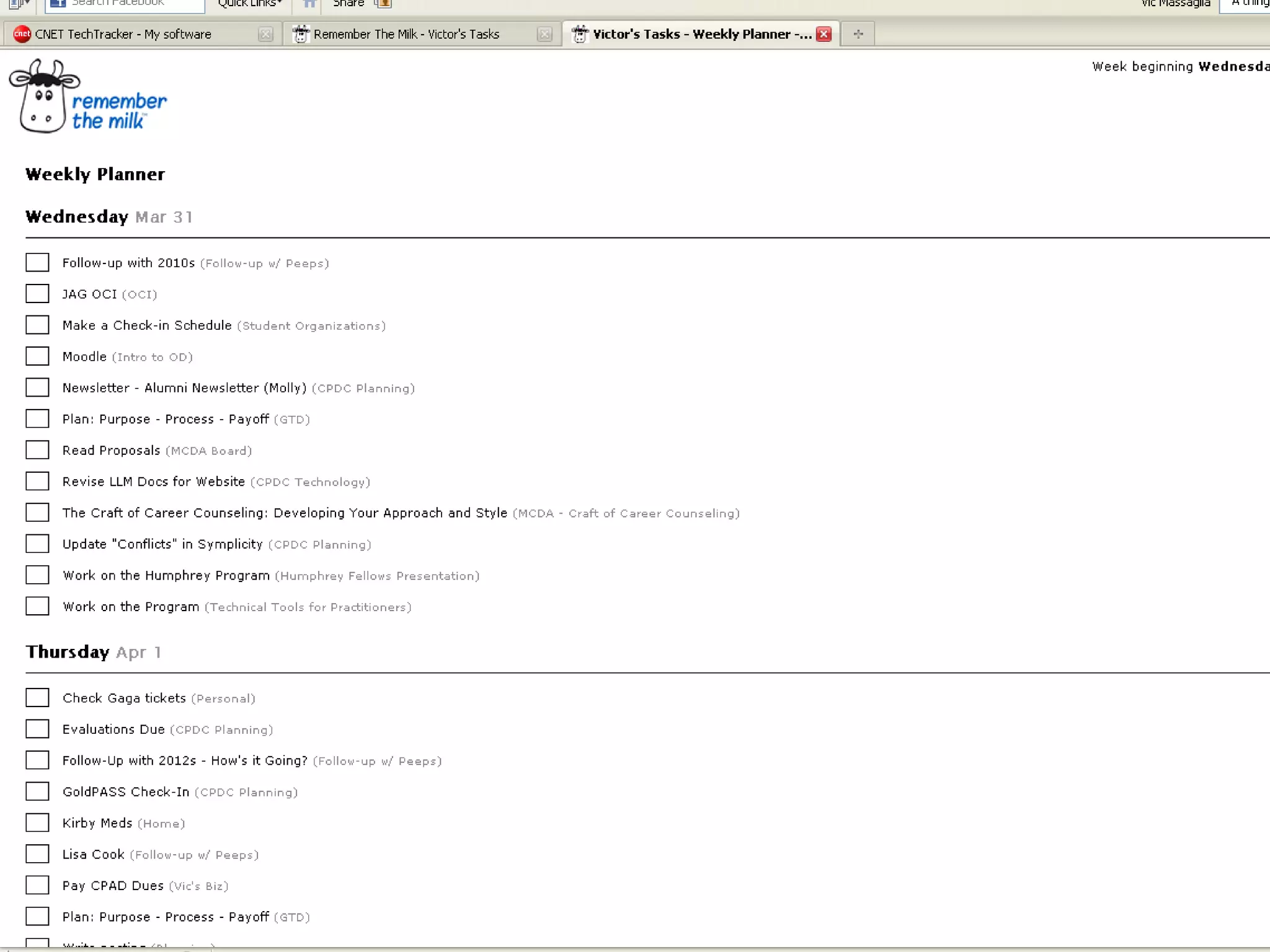This screenshot has height=952, width=1270.
Task: Check the Check Gaga tickets checkbox
Action: point(37,698)
